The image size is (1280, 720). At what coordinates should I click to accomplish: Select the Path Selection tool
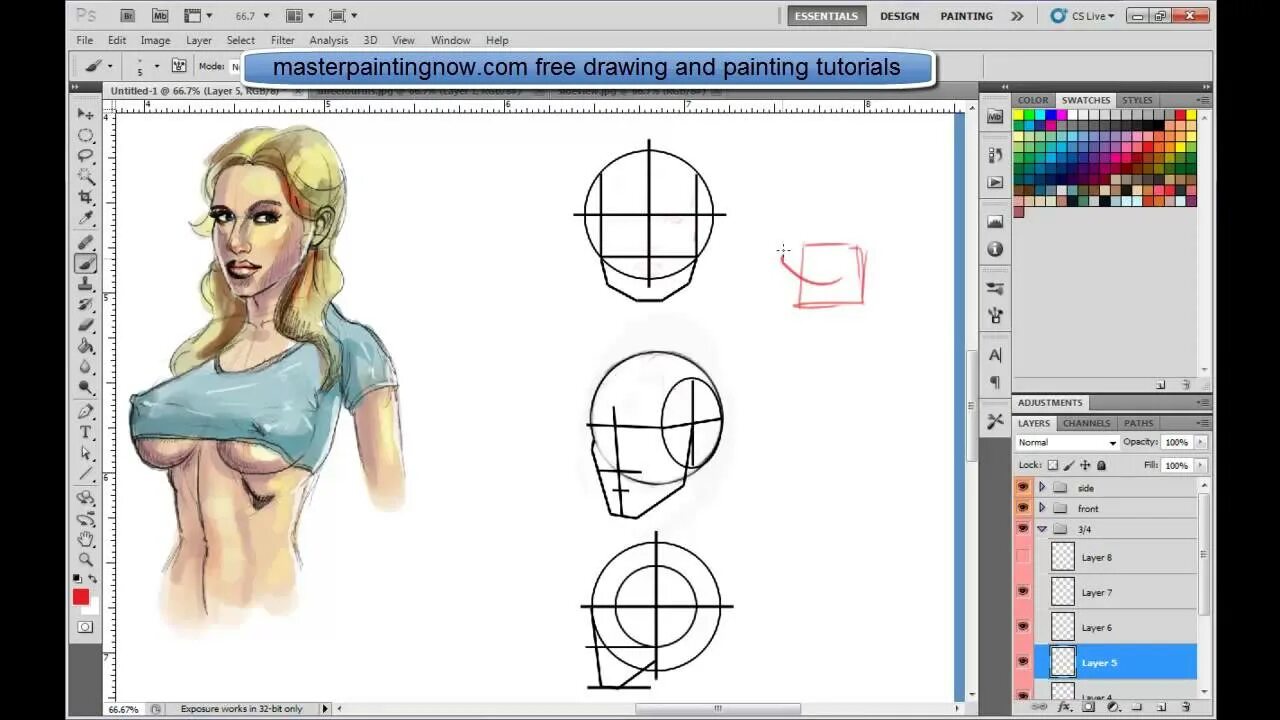pyautogui.click(x=86, y=454)
